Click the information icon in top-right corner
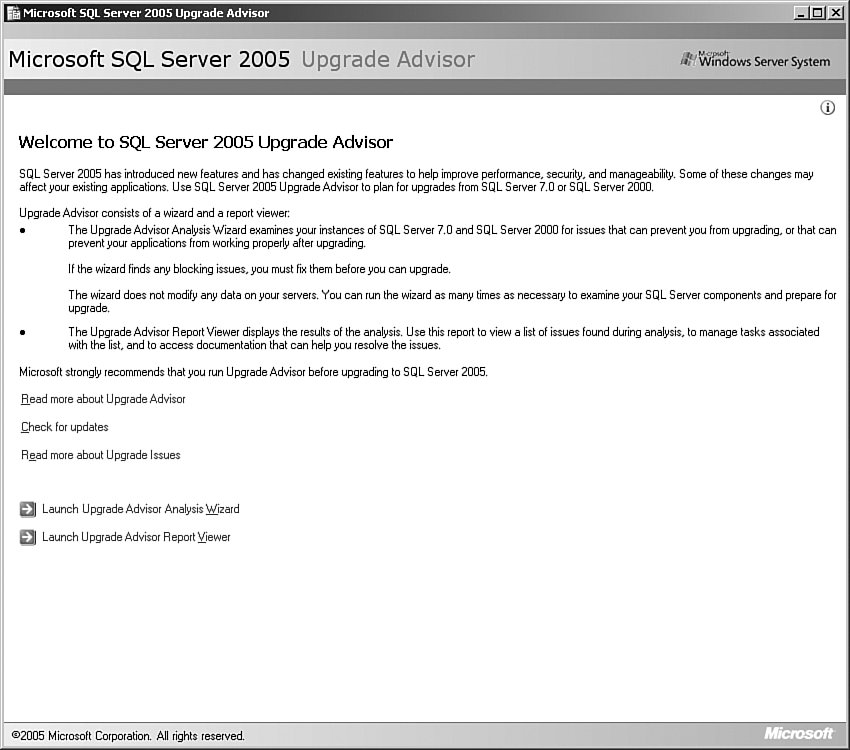 827,108
